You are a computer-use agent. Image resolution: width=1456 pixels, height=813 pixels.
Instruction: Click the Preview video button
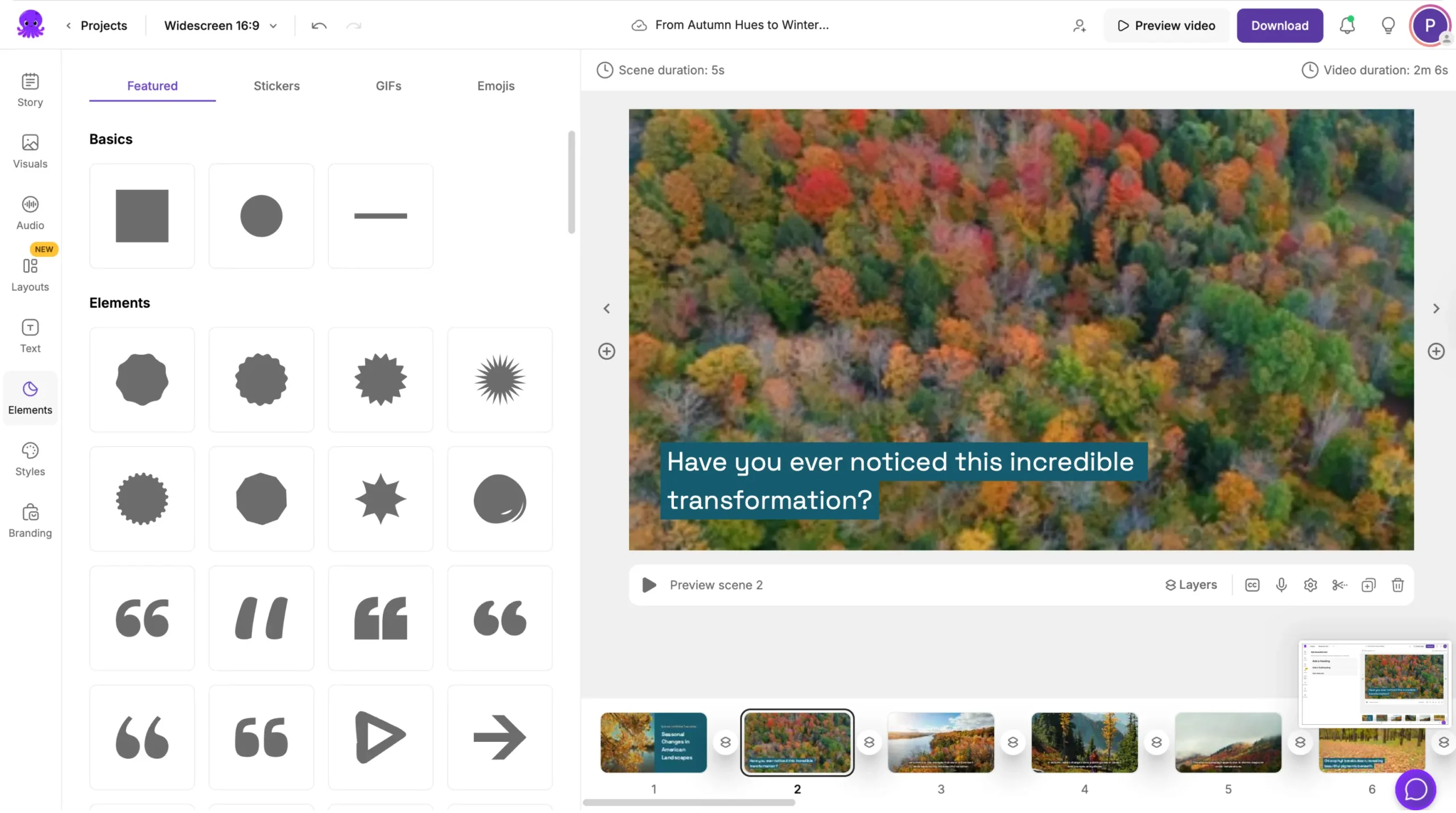(x=1167, y=26)
